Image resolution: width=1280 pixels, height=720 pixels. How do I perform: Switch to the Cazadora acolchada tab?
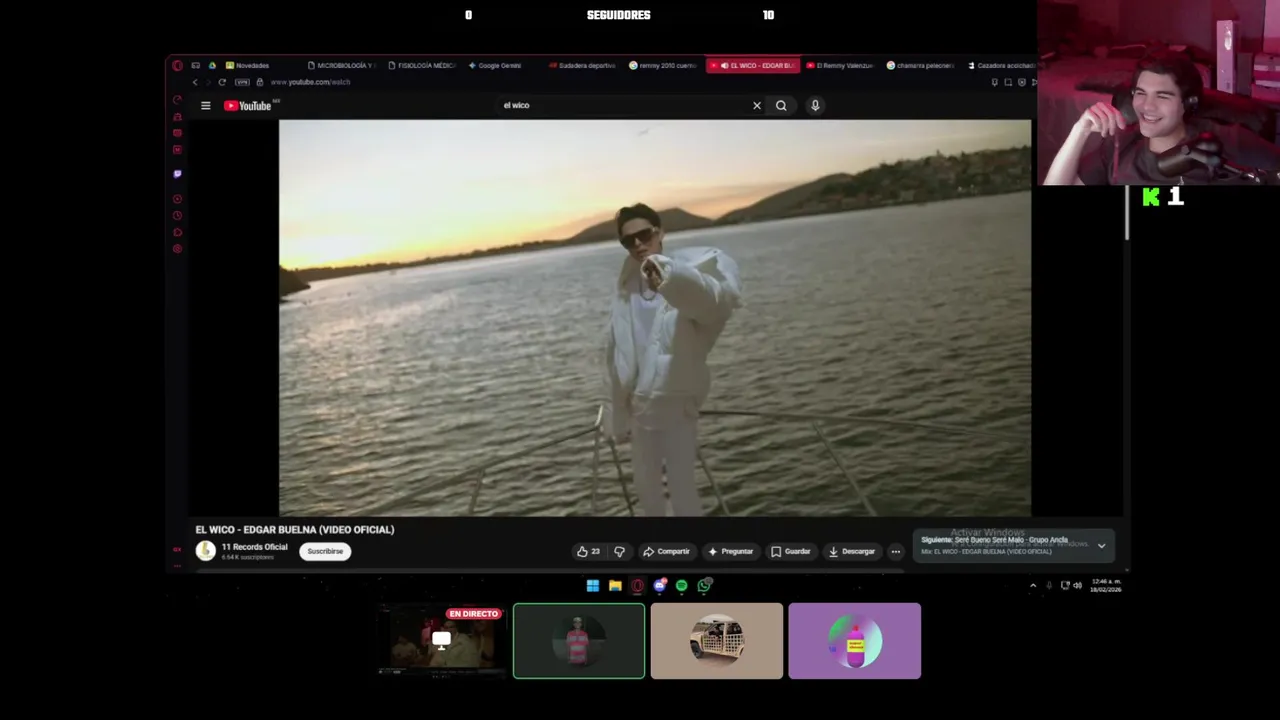point(1001,65)
